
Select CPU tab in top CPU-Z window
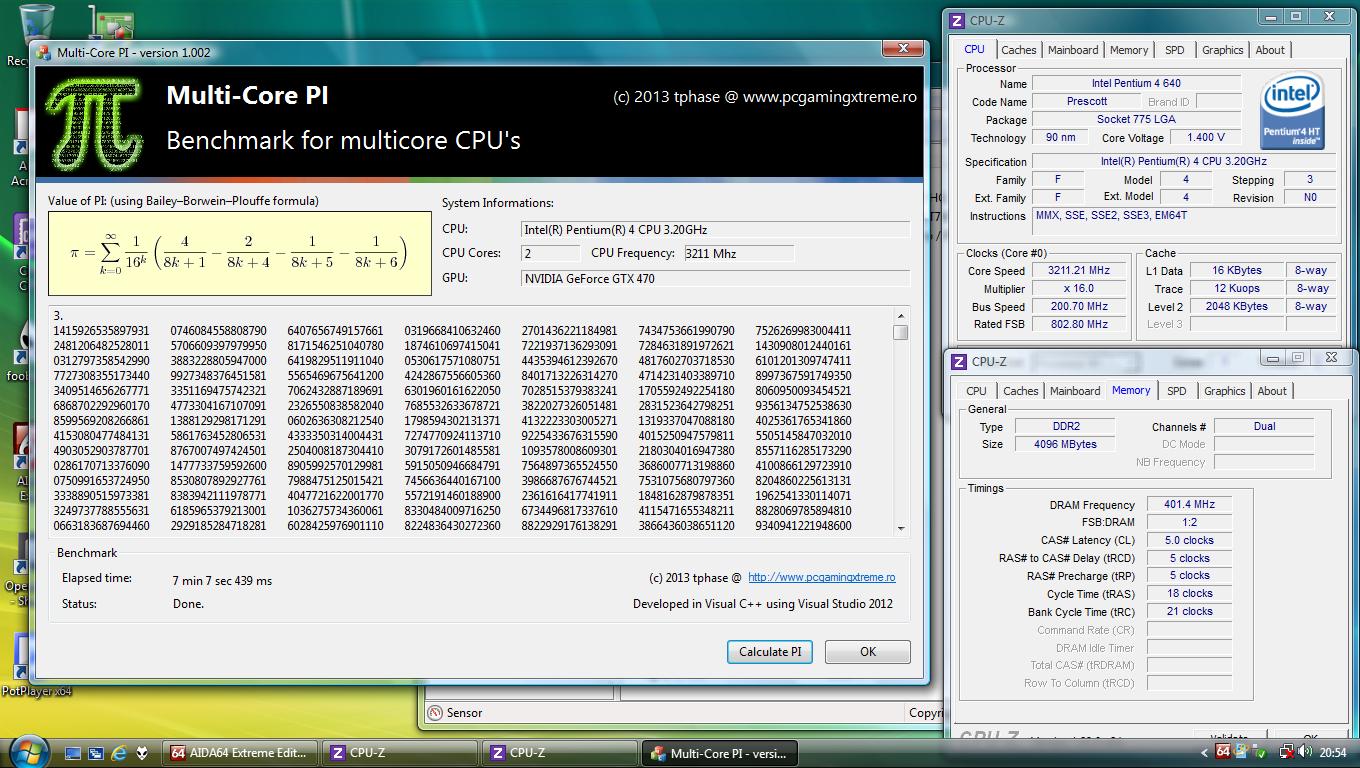[975, 49]
